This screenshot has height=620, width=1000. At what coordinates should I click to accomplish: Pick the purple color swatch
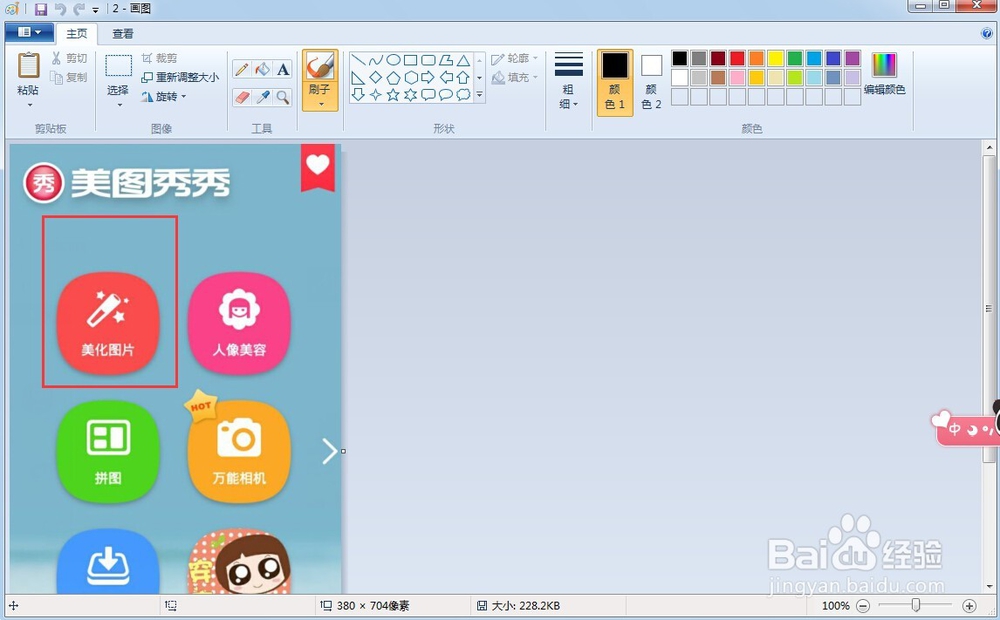[x=852, y=59]
